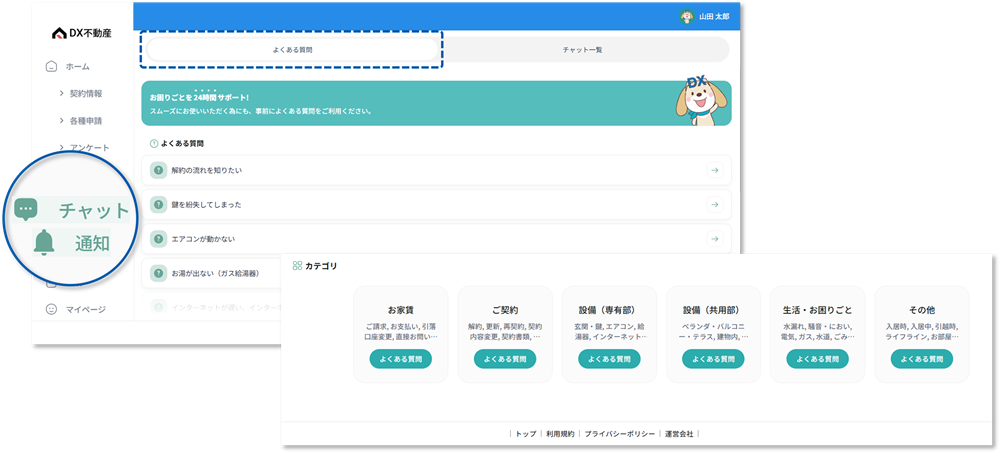Click the DX不動産 logo
Screen dimensions: 1000x453
click(x=81, y=33)
